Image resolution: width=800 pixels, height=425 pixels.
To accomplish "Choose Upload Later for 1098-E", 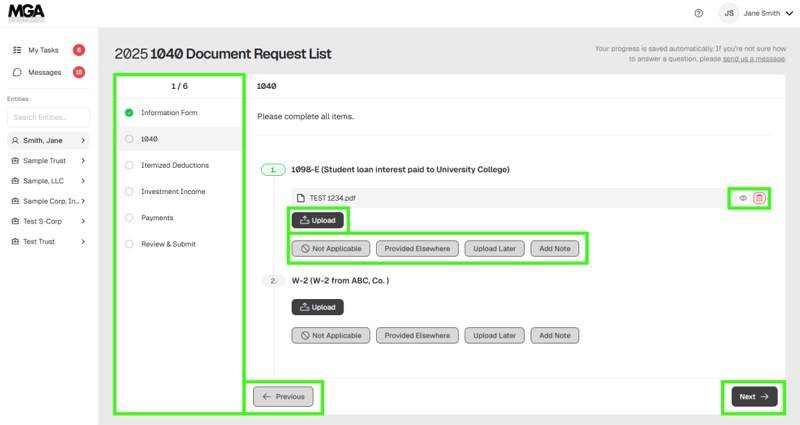I will pos(494,248).
